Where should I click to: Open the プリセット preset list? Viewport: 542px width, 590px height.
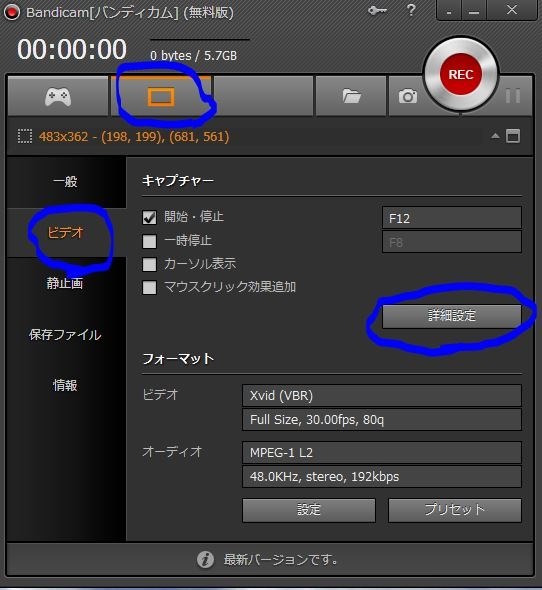click(455, 510)
